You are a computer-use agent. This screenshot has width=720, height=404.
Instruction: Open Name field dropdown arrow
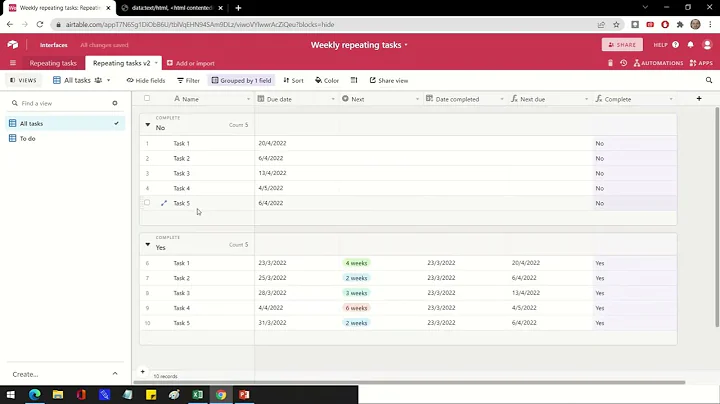point(248,99)
